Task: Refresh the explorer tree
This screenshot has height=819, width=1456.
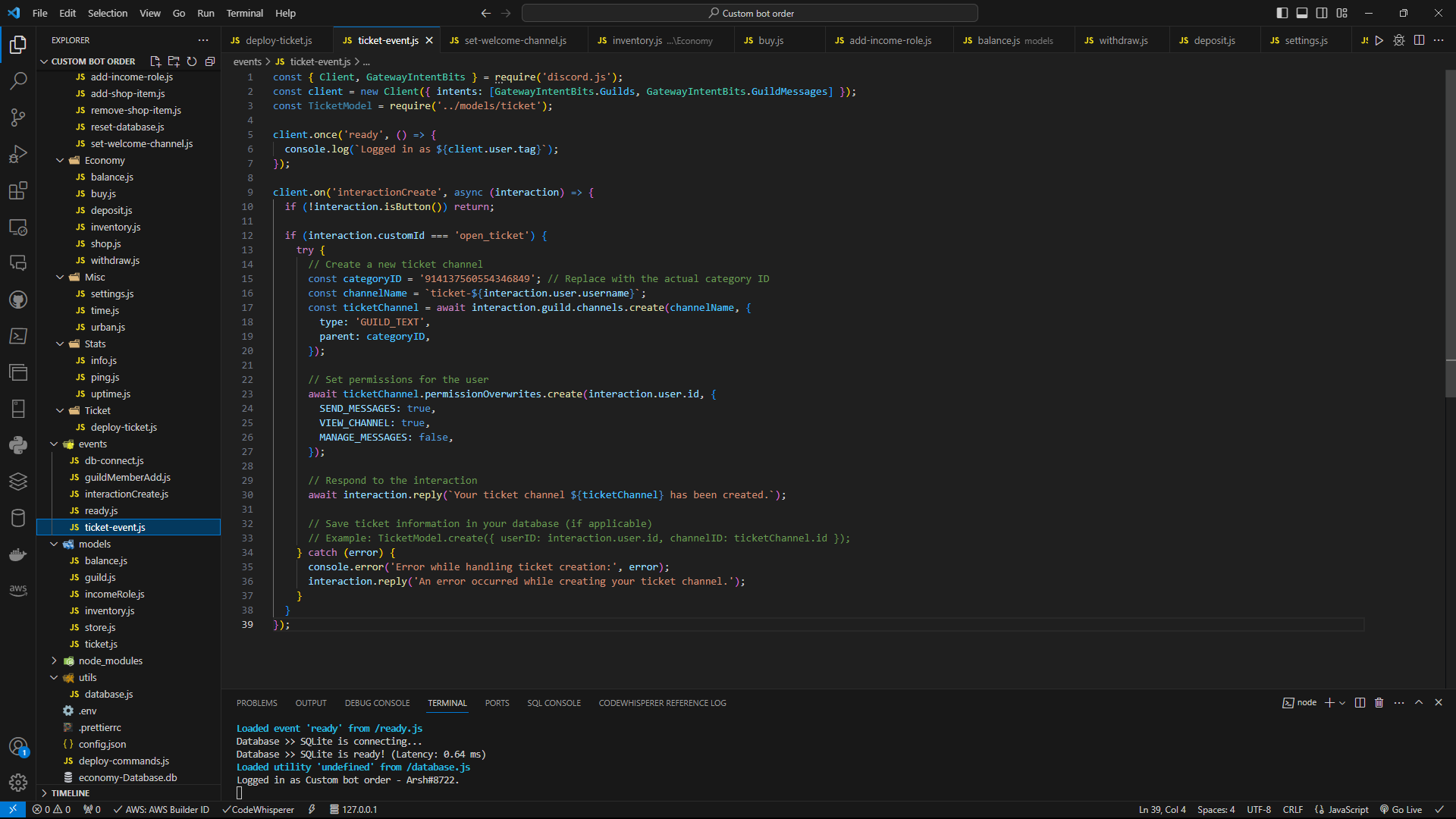Action: click(x=192, y=61)
